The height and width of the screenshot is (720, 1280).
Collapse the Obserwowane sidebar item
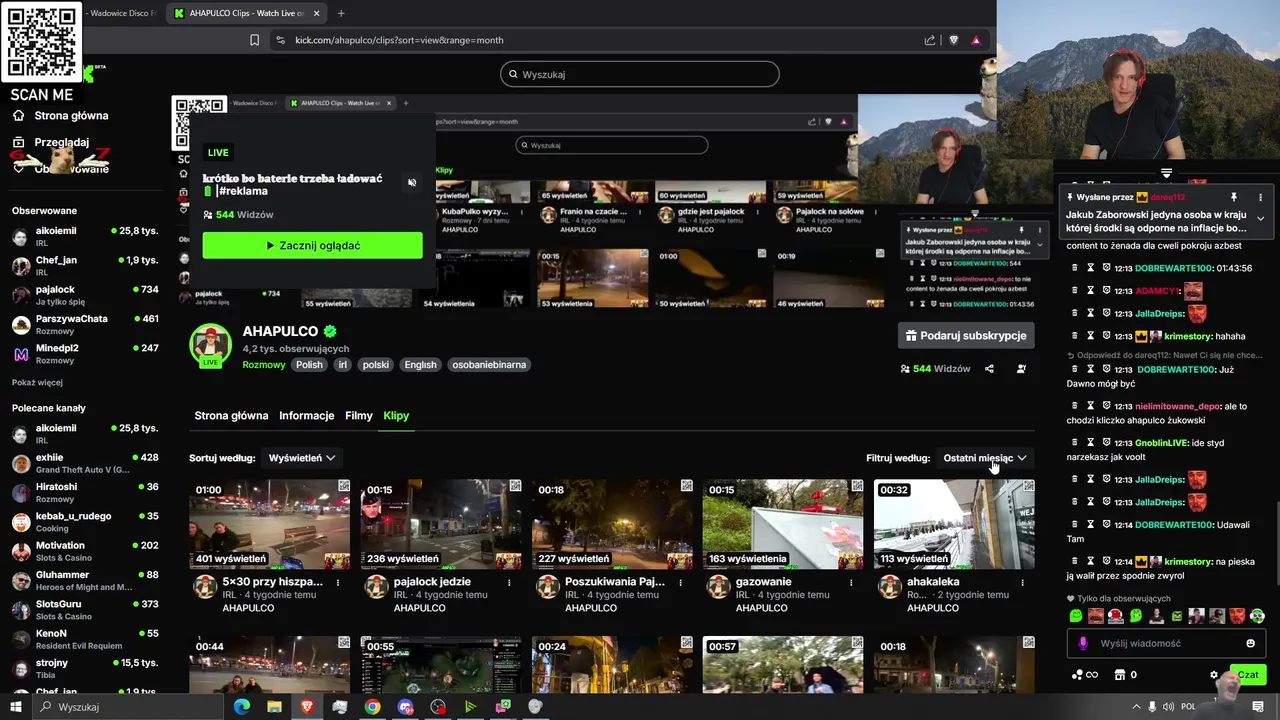coord(60,168)
